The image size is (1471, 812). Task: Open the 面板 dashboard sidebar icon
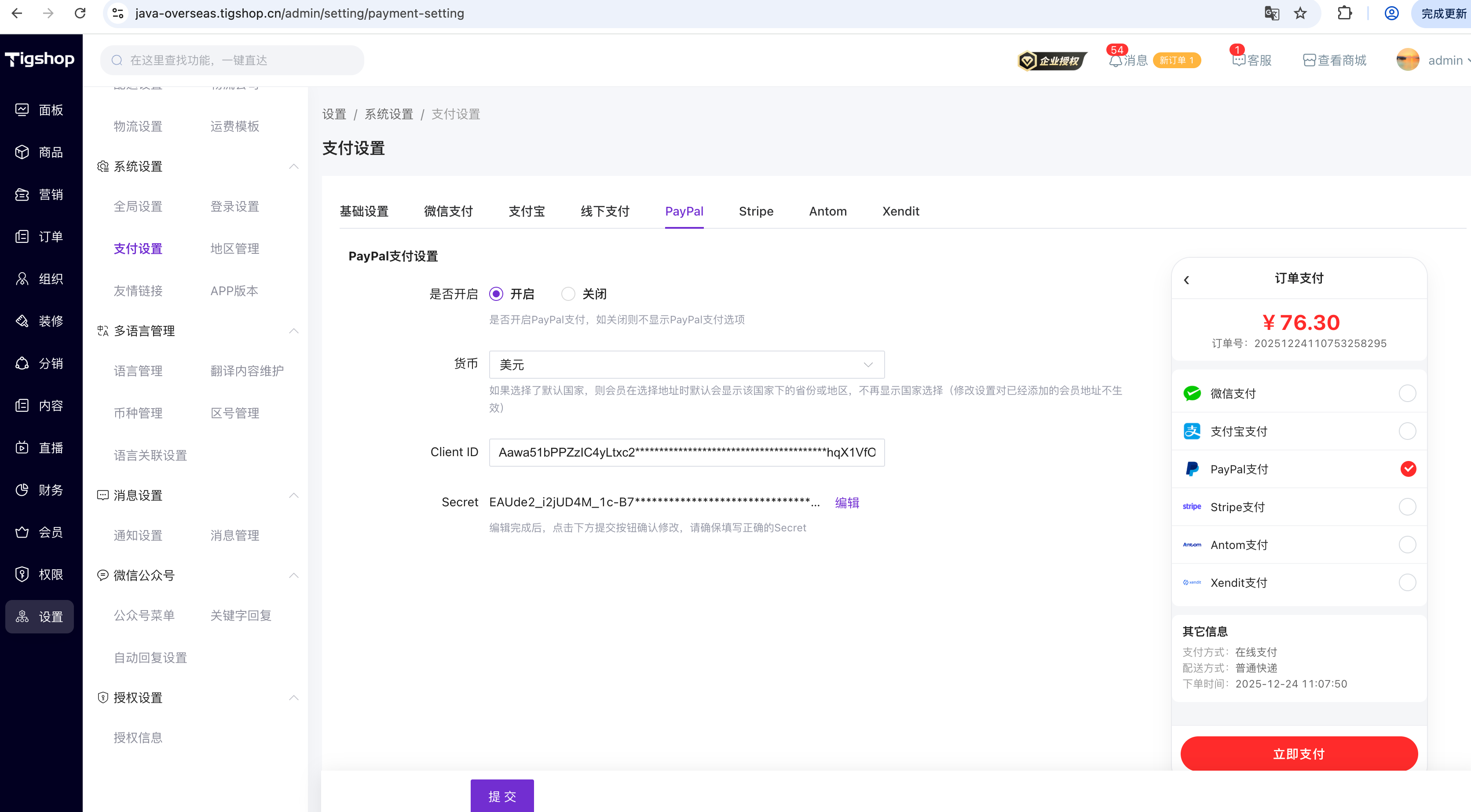[x=22, y=110]
